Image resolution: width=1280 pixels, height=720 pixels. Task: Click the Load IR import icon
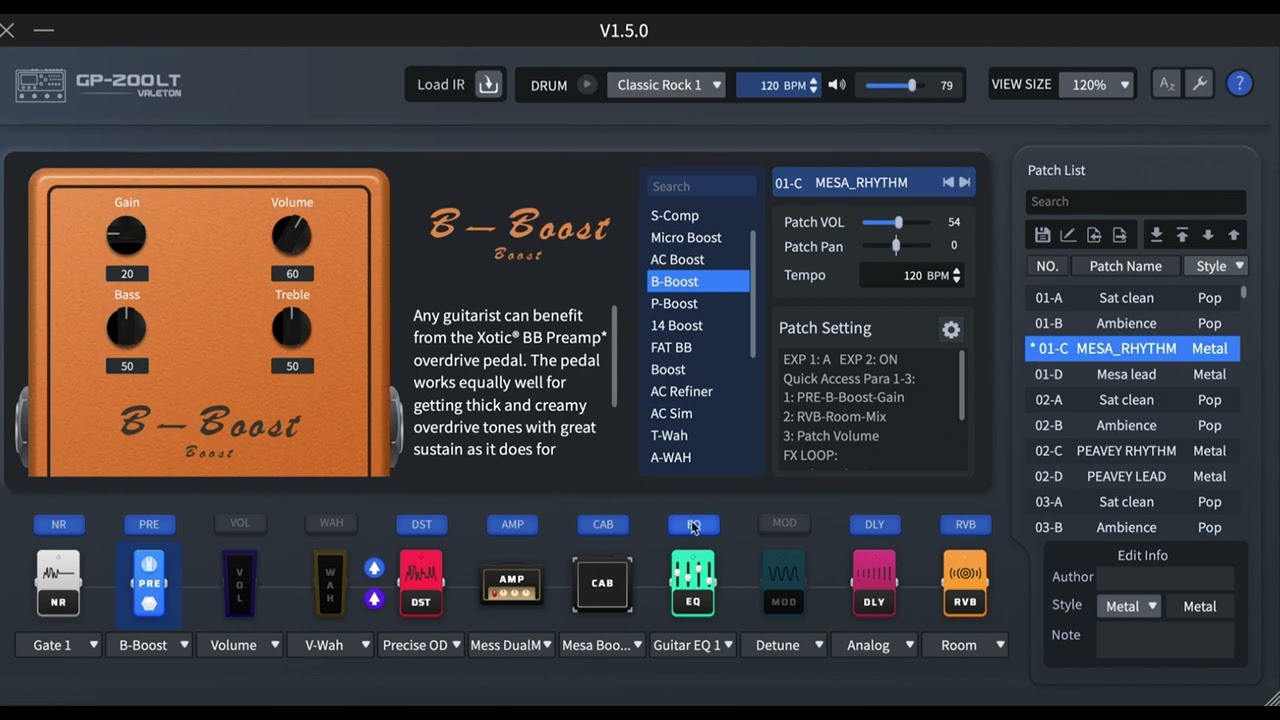click(x=488, y=85)
